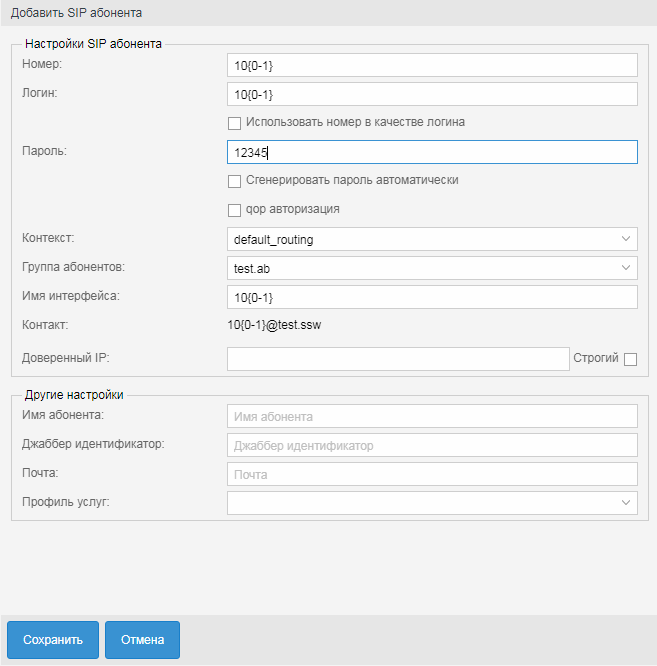Focus the 'Логин' text field
Image resolution: width=657 pixels, height=666 pixels.
point(432,94)
